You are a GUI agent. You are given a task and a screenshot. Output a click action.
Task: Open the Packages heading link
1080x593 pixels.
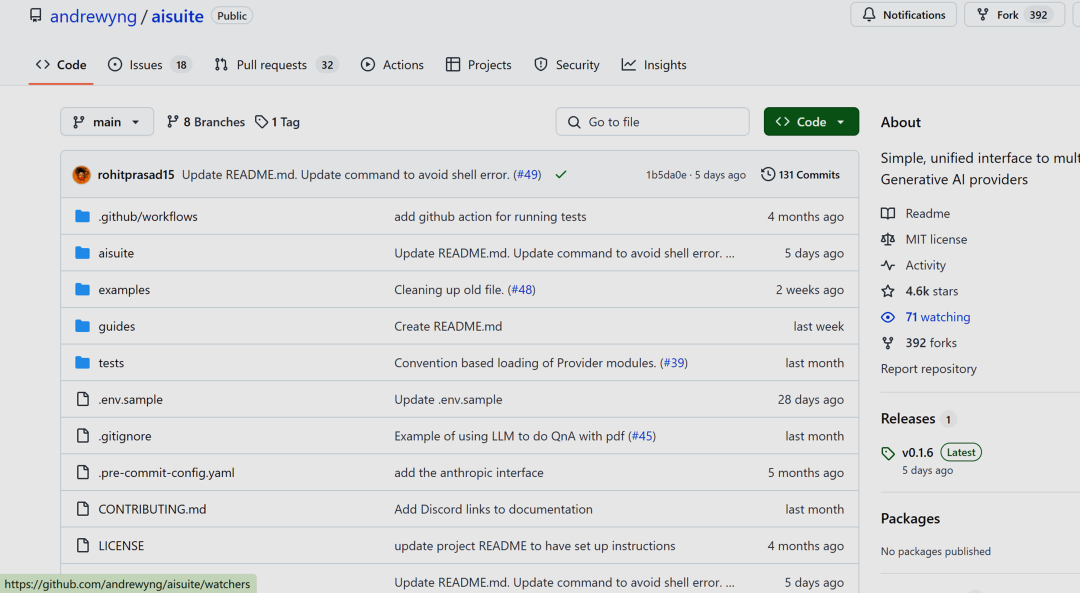910,519
